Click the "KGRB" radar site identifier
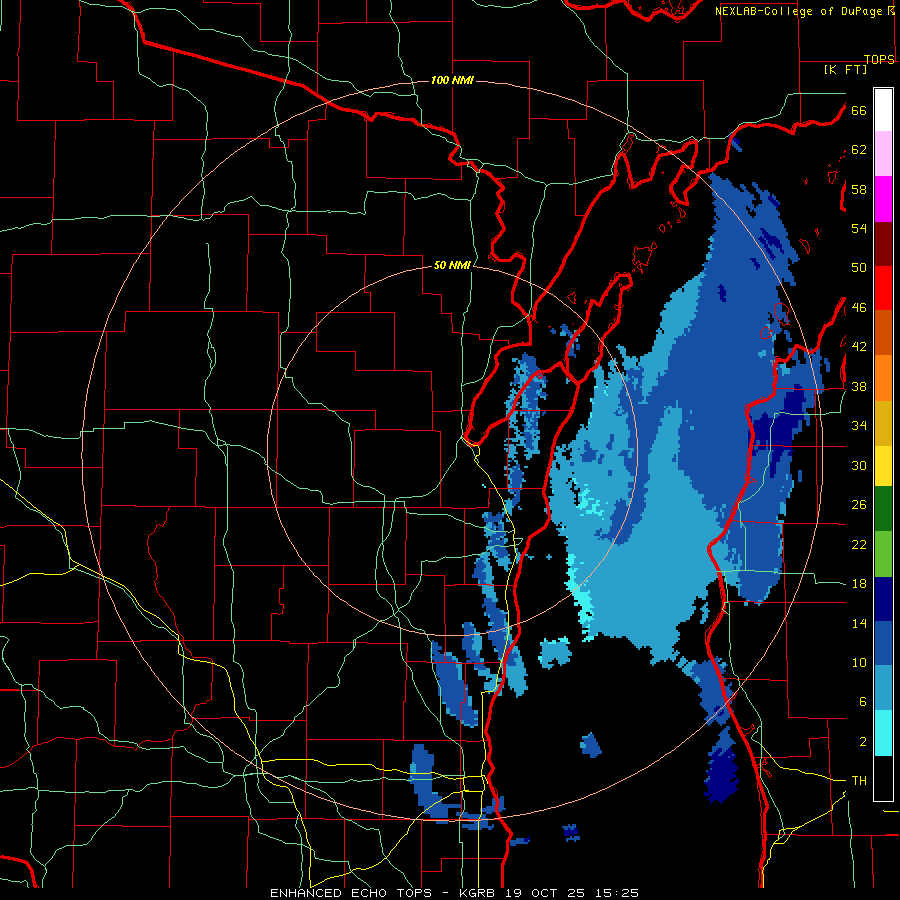This screenshot has height=900, width=900. 477,893
